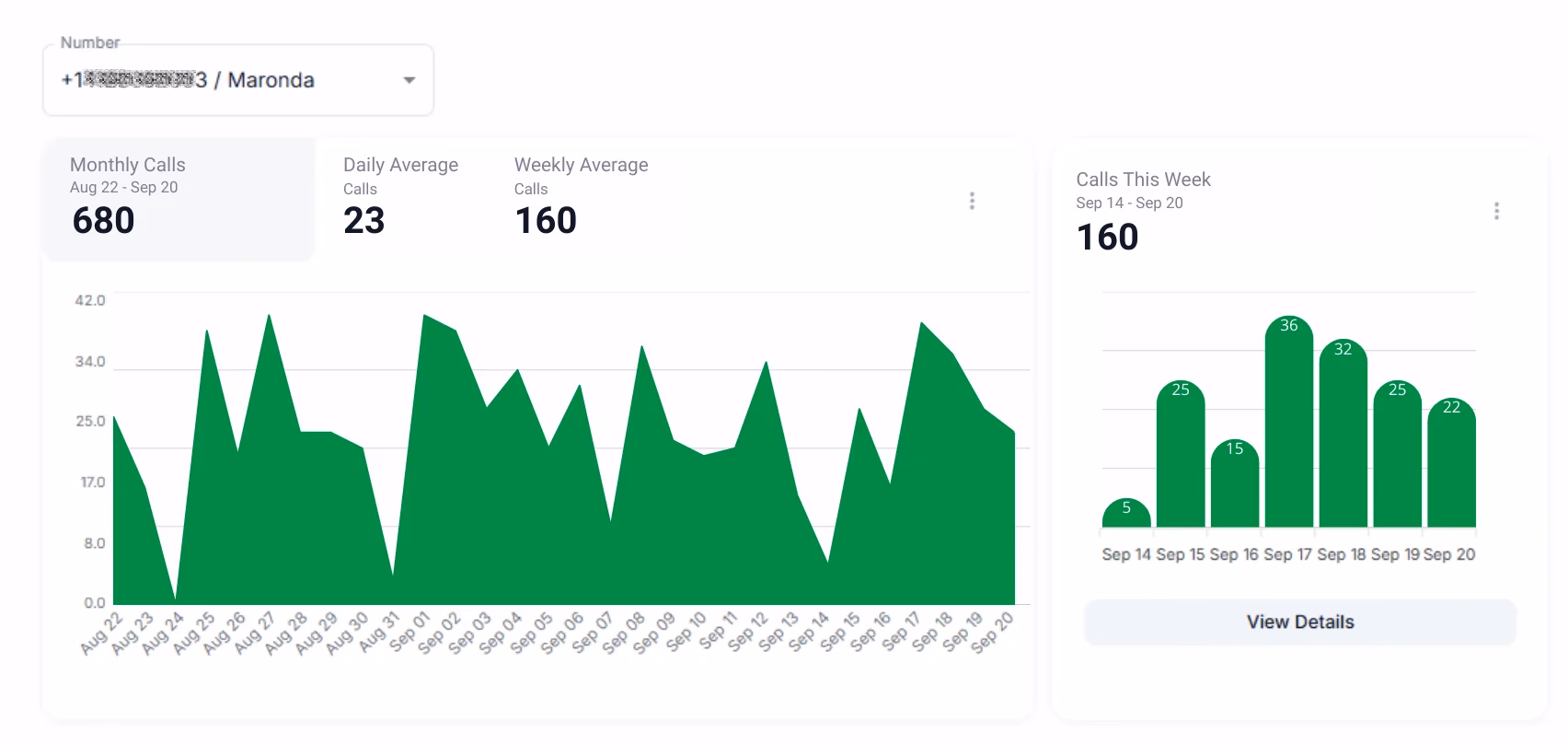Click the Sep 17 label under monthly chart

pos(901,633)
